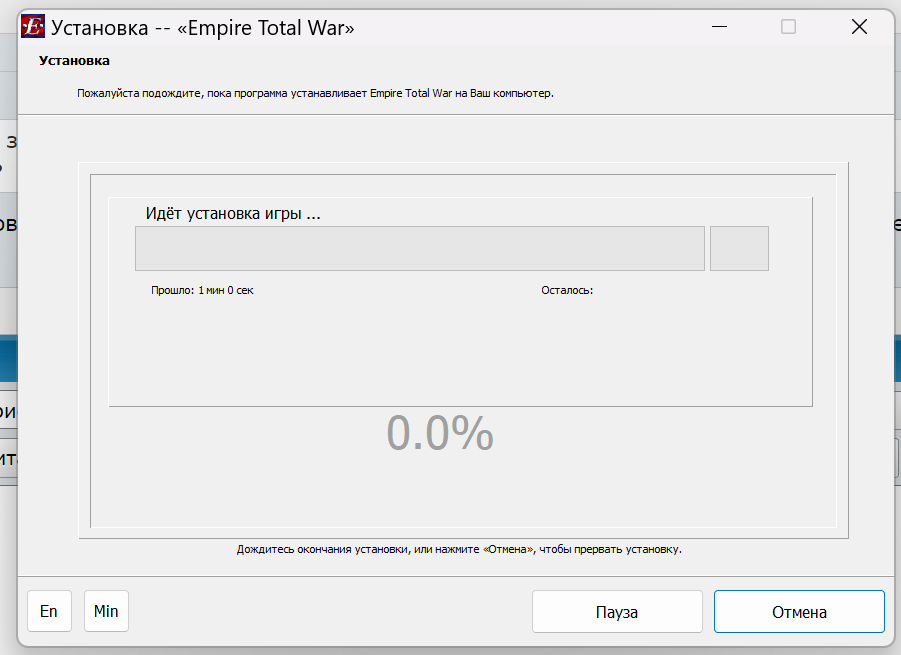Screen dimensions: 901x655
Task: Click the installation progress bar
Action: (420, 248)
